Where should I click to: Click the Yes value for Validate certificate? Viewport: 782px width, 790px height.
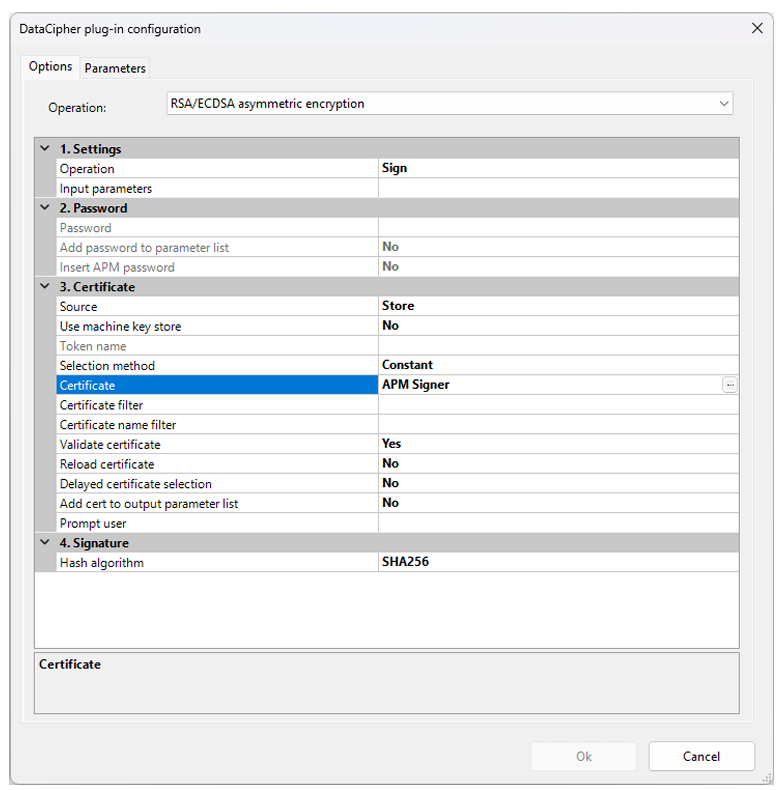pyautogui.click(x=558, y=443)
